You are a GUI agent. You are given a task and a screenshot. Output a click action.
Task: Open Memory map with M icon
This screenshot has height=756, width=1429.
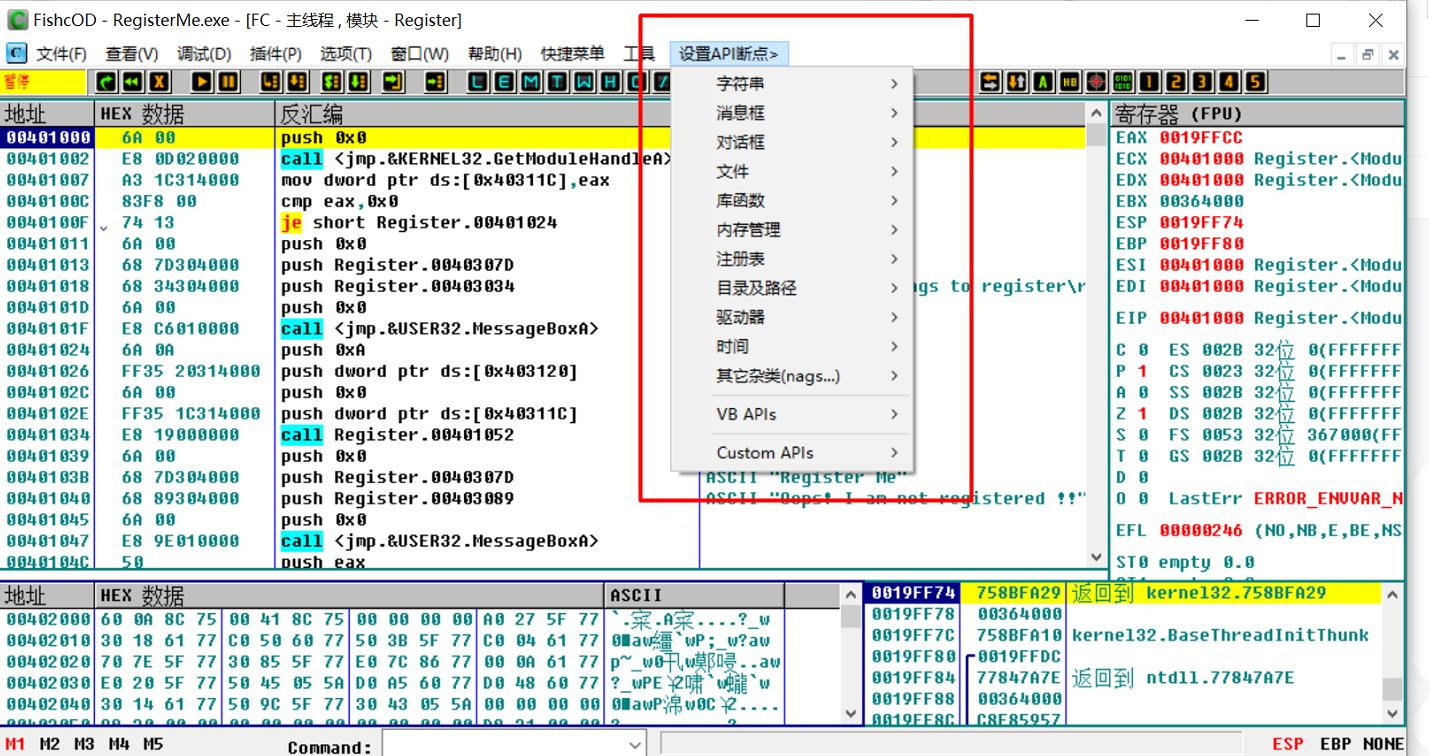(x=530, y=82)
